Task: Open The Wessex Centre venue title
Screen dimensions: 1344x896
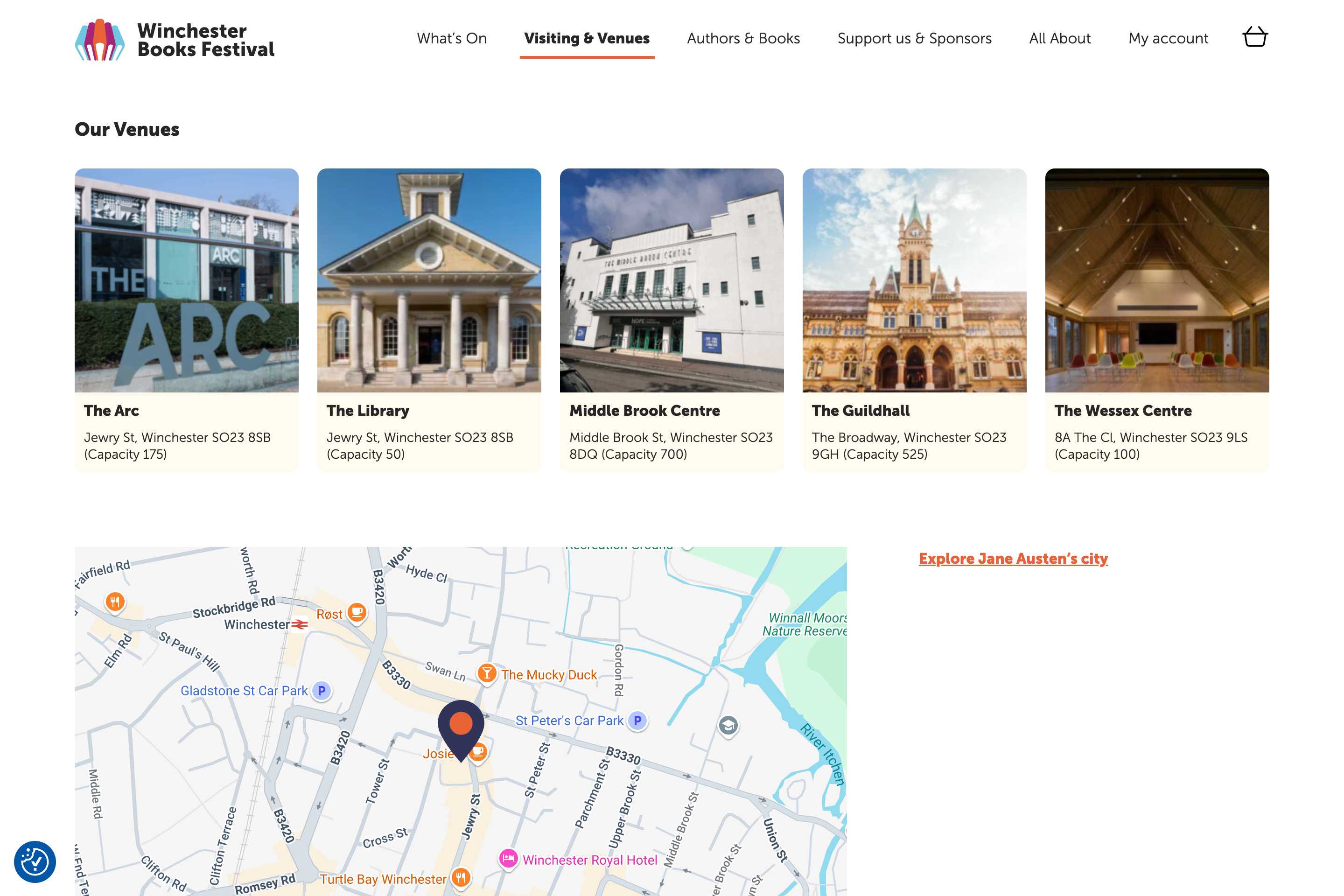Action: 1123,410
